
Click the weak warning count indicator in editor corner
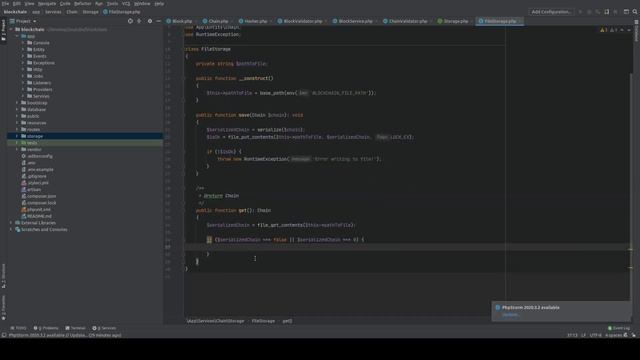click(x=613, y=30)
